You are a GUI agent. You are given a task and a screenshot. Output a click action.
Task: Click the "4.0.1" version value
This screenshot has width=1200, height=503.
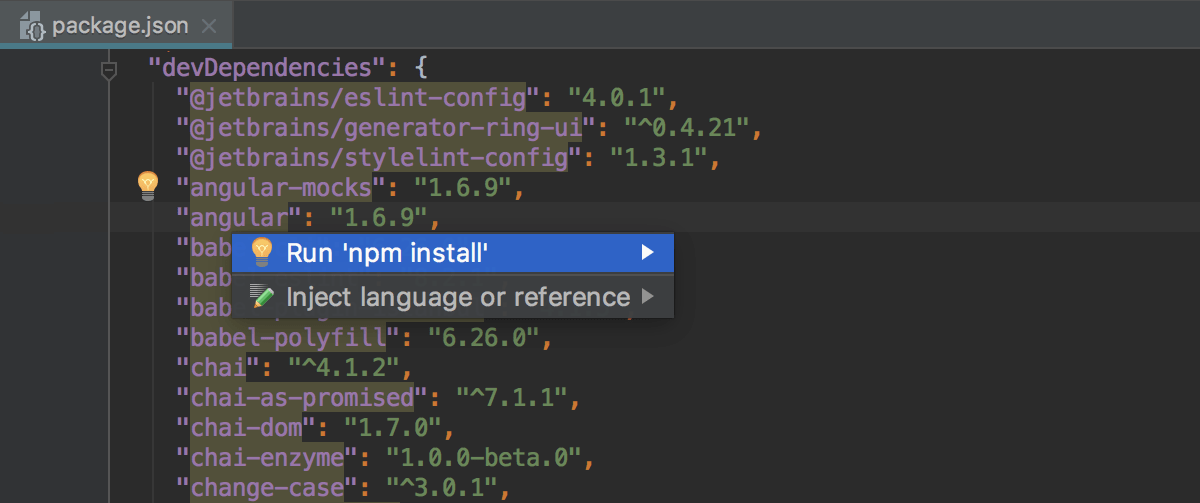coord(617,98)
